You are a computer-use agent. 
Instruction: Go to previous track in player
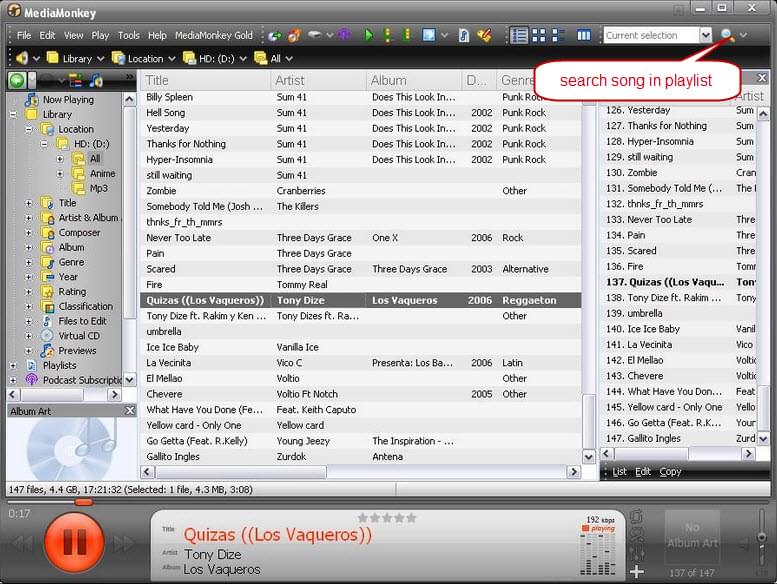click(x=22, y=543)
